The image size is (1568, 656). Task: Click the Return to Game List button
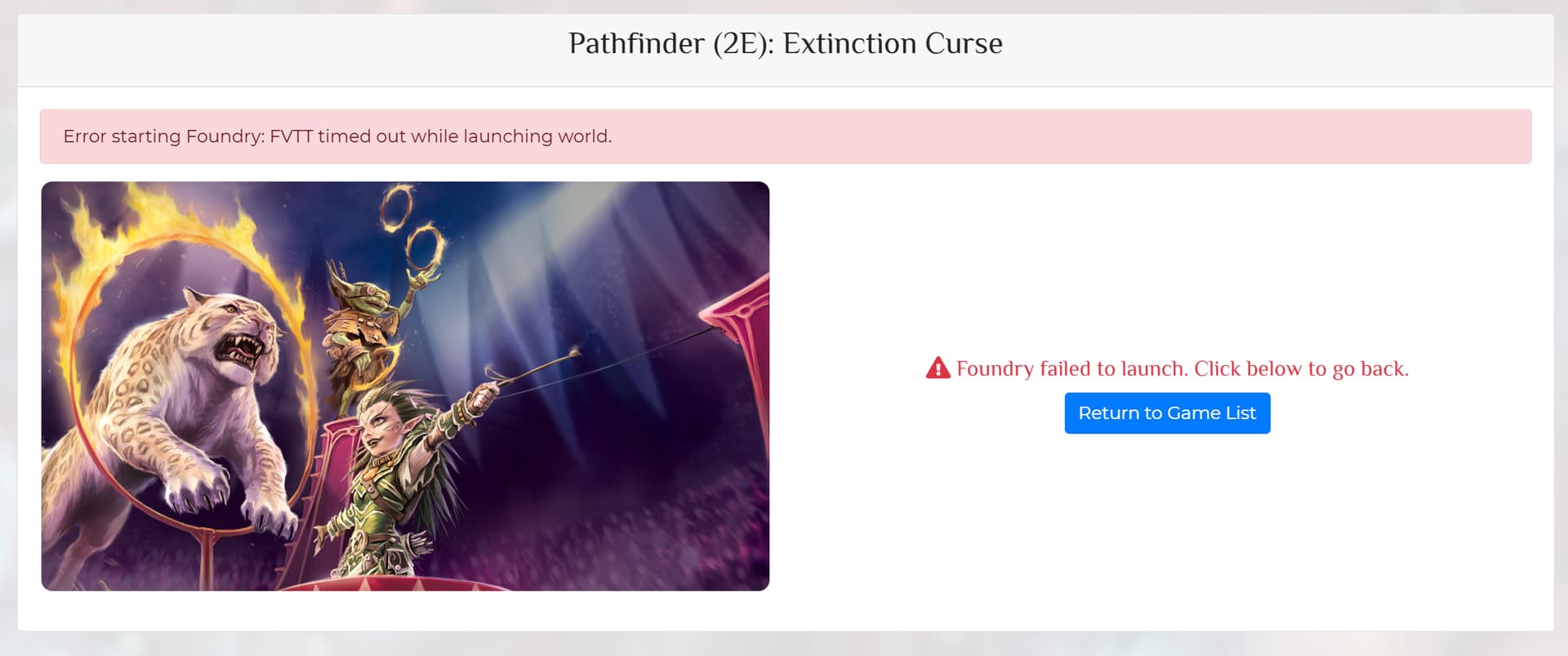1167,413
